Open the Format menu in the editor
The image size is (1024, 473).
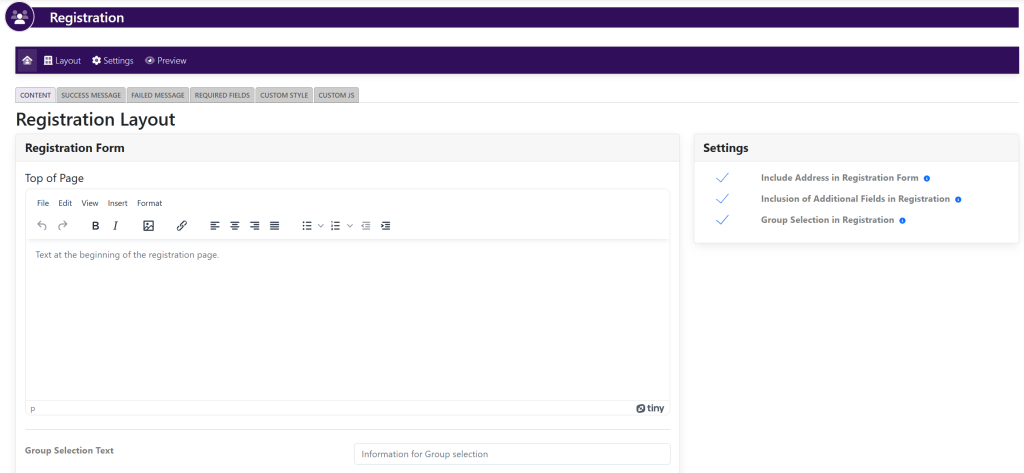[149, 203]
